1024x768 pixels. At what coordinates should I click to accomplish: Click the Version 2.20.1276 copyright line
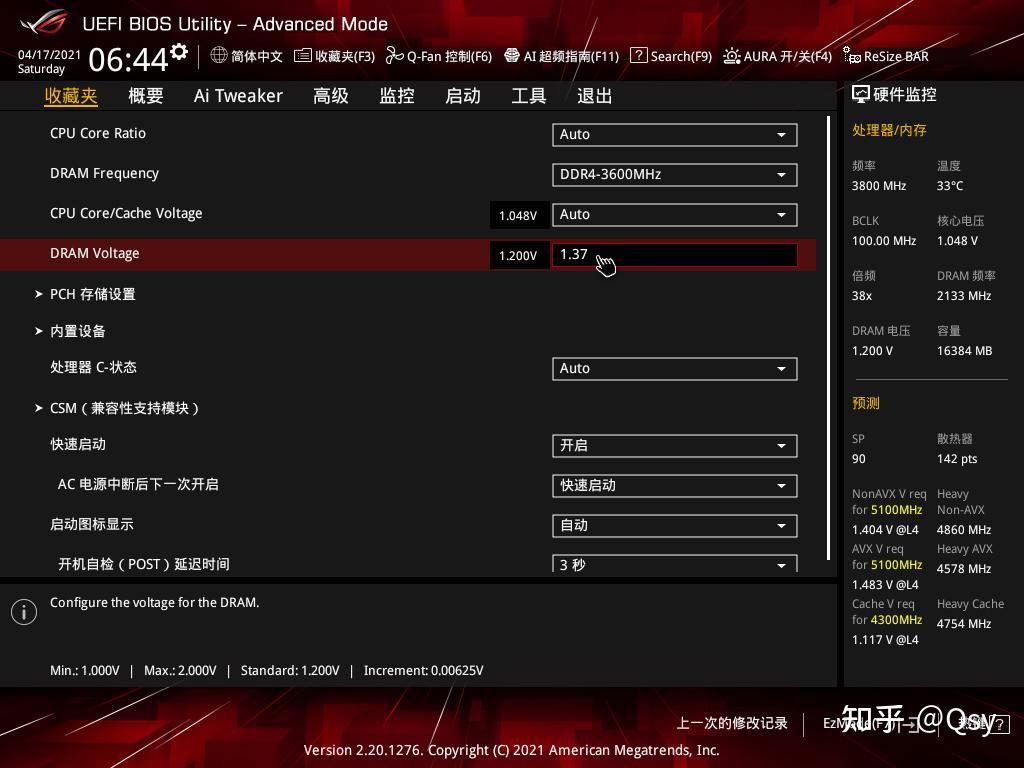pos(511,750)
